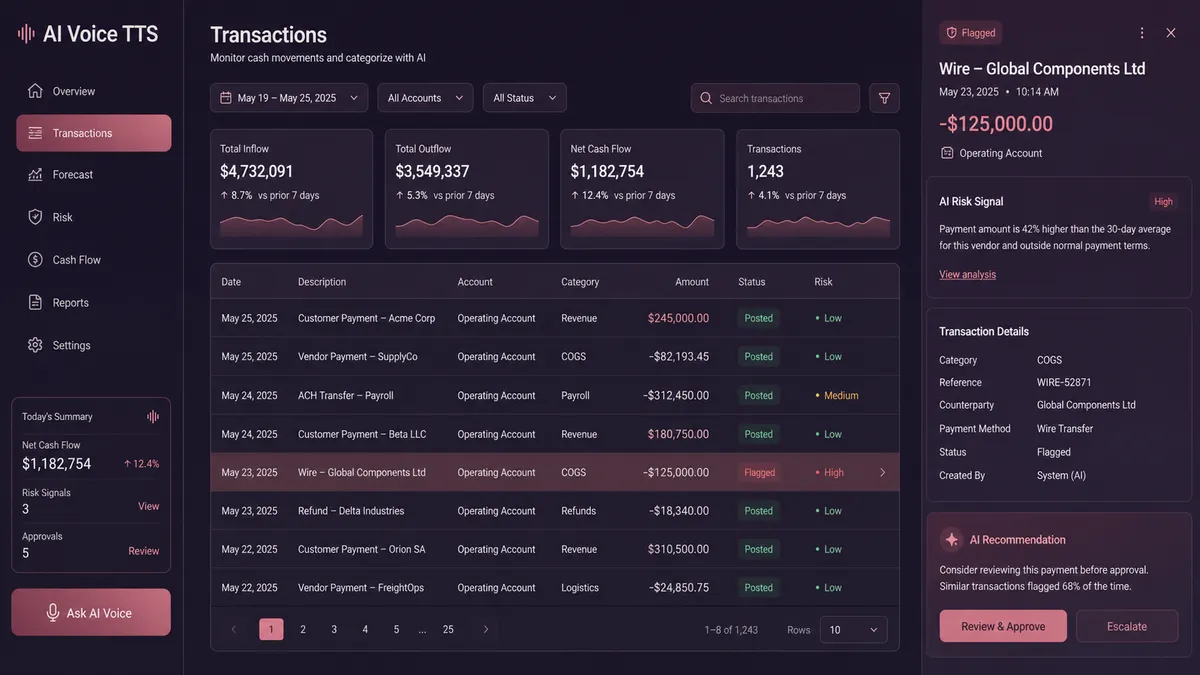Open the filter funnel button
1200x675 pixels.
pyautogui.click(x=884, y=98)
